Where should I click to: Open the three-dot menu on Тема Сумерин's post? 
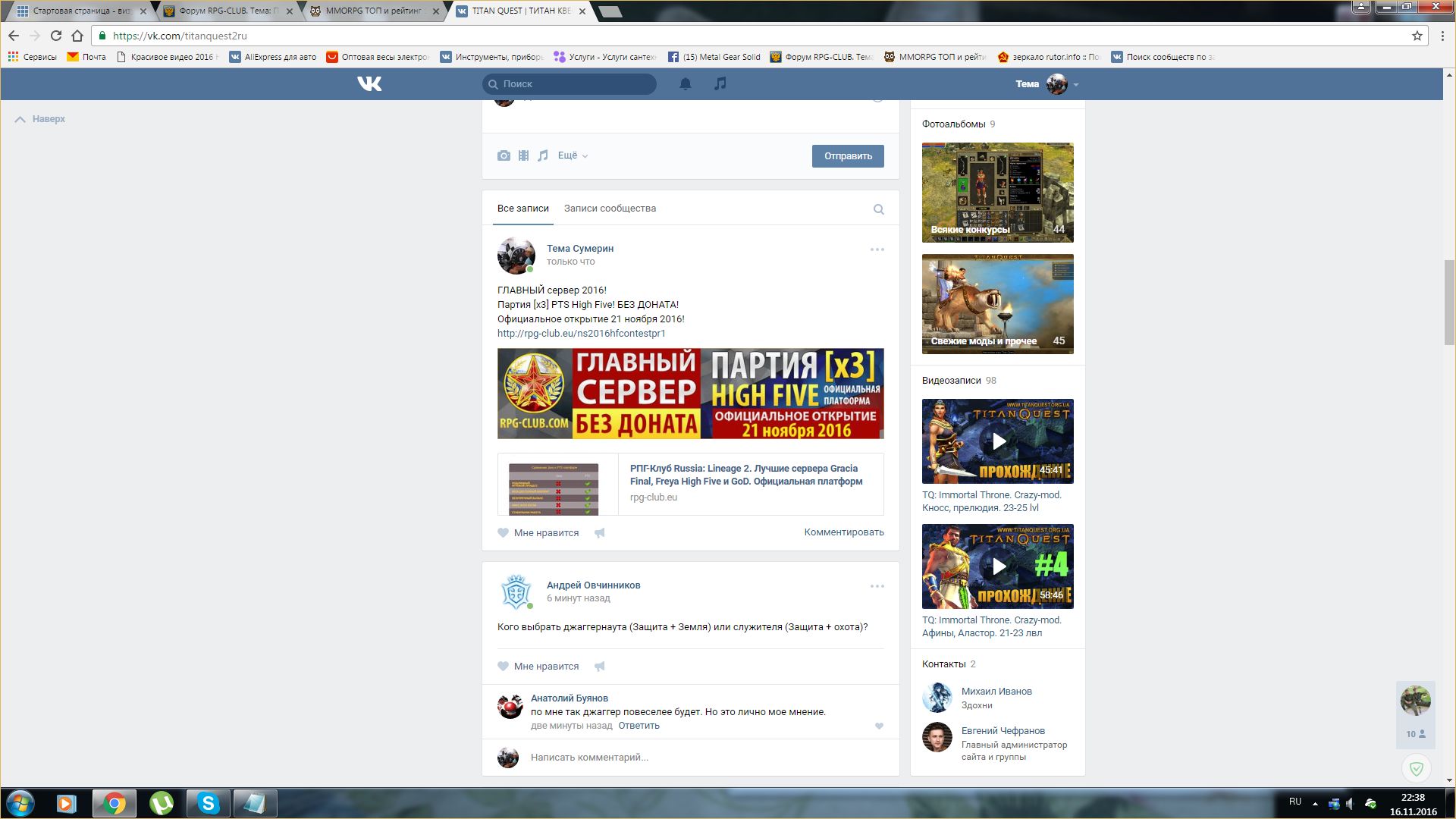point(877,249)
